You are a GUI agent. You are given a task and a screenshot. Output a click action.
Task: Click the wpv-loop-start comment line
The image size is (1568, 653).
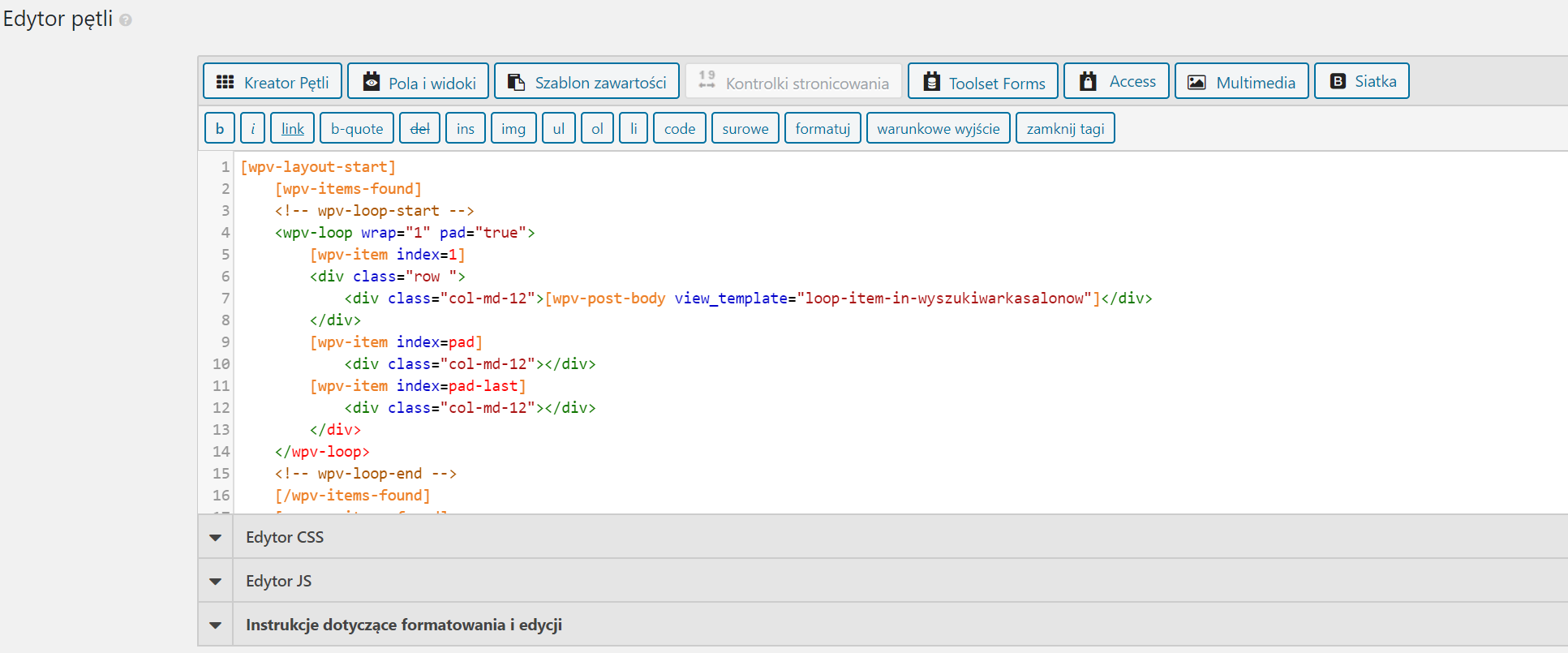point(375,211)
